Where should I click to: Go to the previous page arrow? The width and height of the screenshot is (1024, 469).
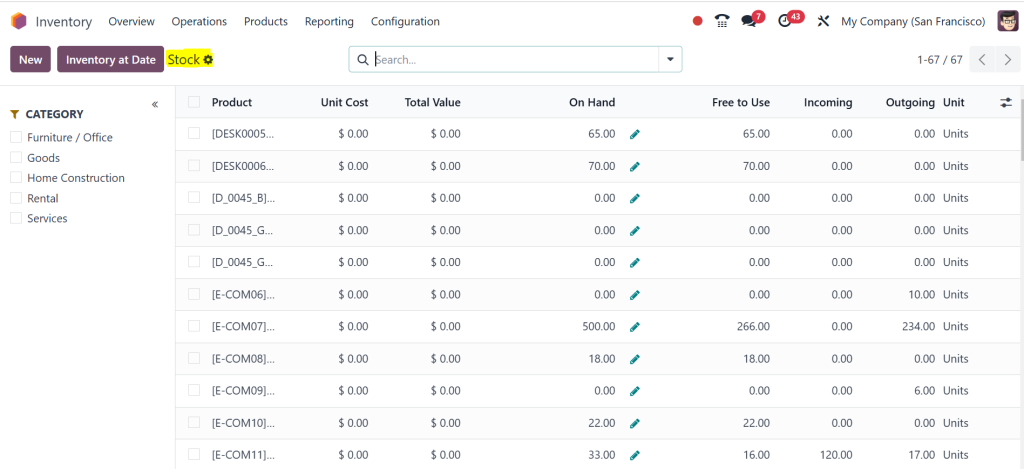pyautogui.click(x=982, y=60)
